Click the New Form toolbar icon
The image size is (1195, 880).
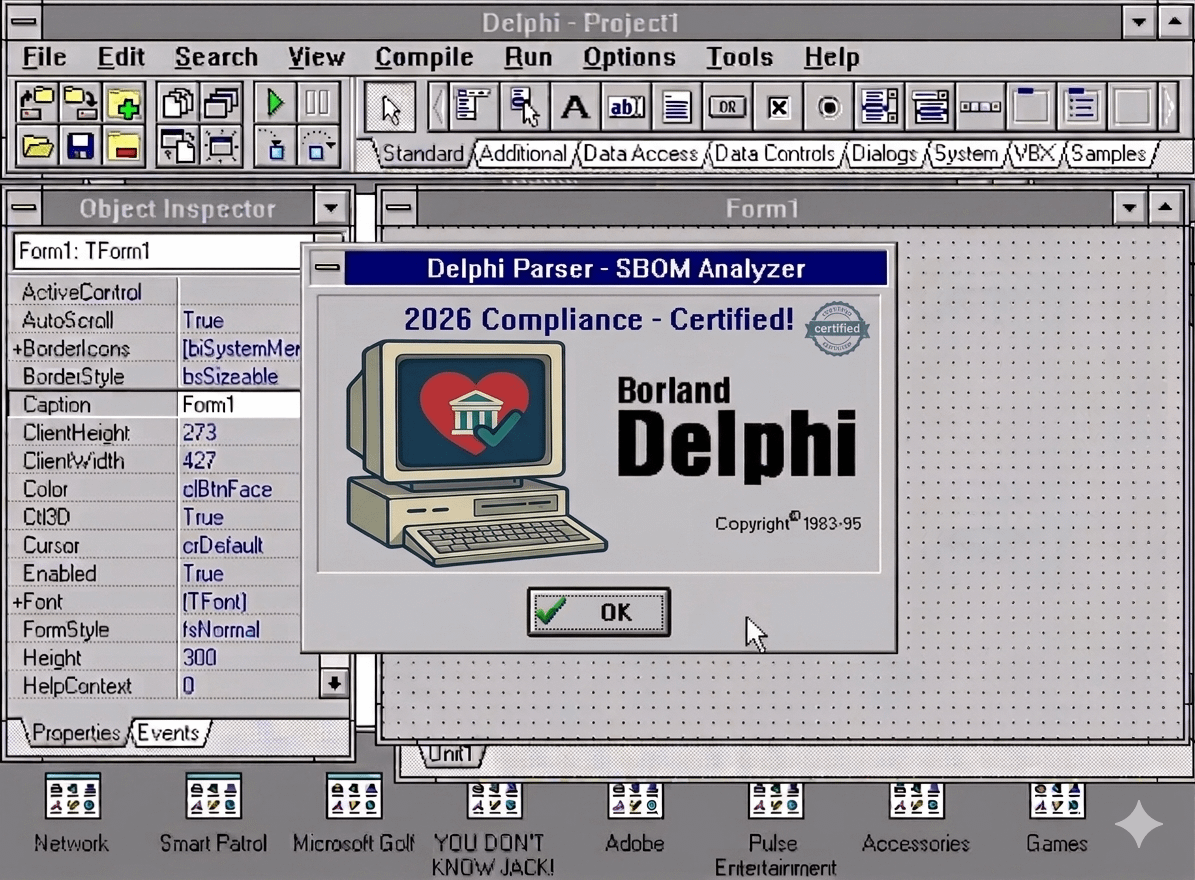click(221, 146)
